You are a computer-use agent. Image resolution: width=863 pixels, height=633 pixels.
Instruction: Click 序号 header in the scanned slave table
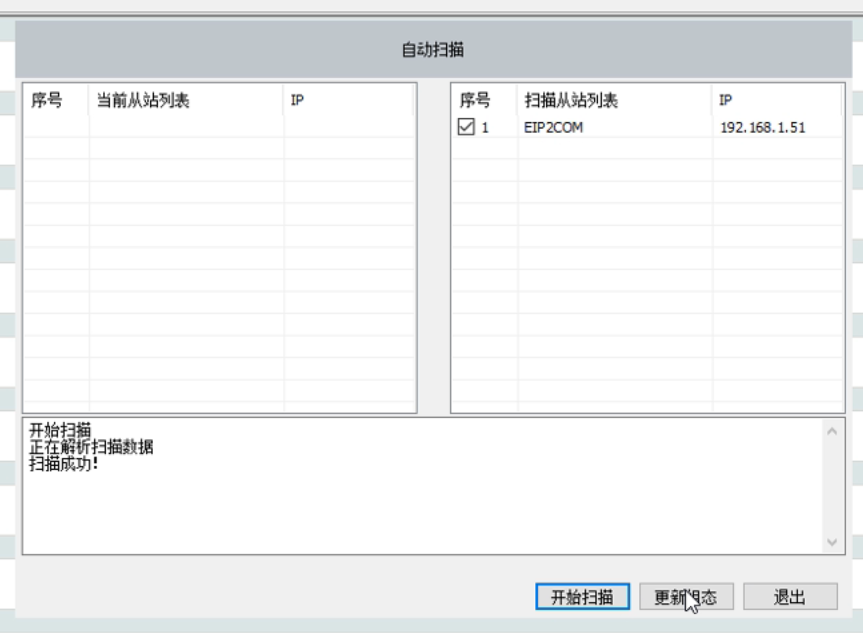(x=475, y=101)
